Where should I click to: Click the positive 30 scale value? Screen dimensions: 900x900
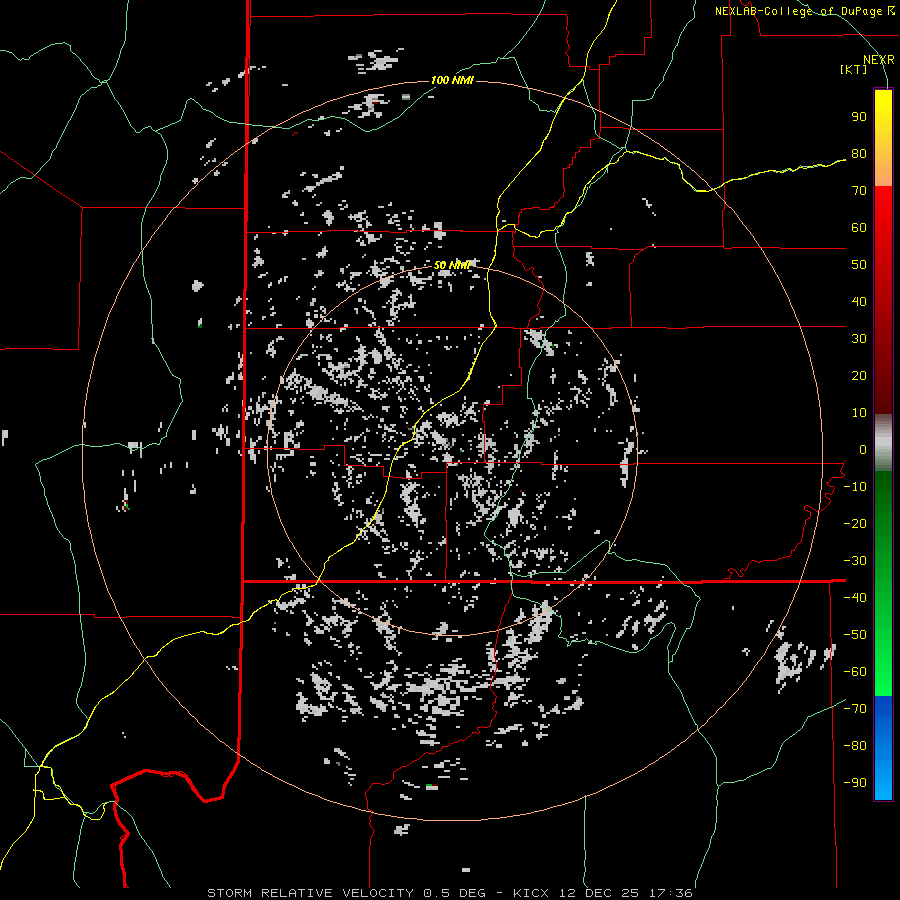tap(859, 339)
